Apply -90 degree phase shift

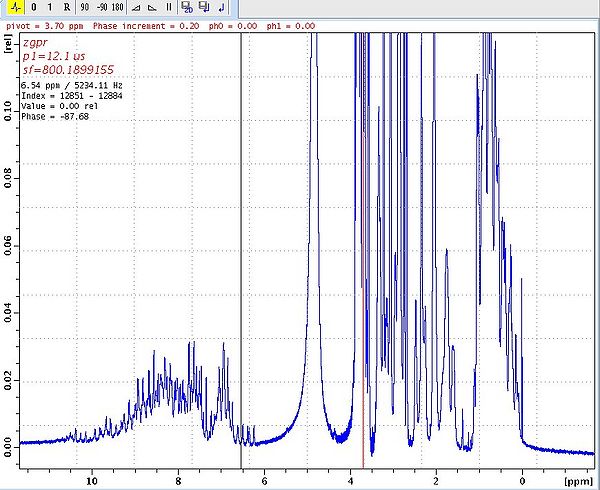(101, 8)
